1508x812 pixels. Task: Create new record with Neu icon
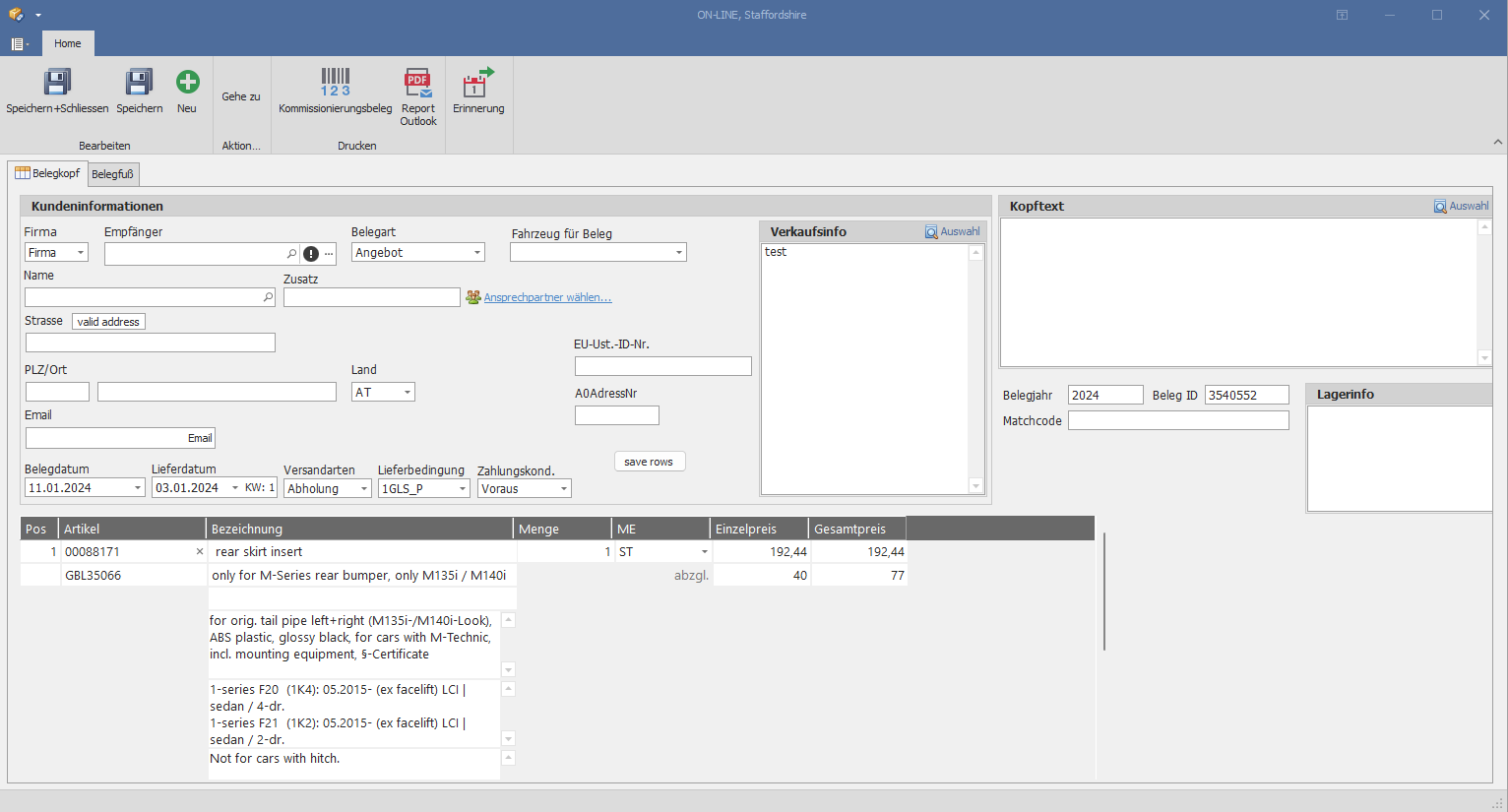[187, 83]
